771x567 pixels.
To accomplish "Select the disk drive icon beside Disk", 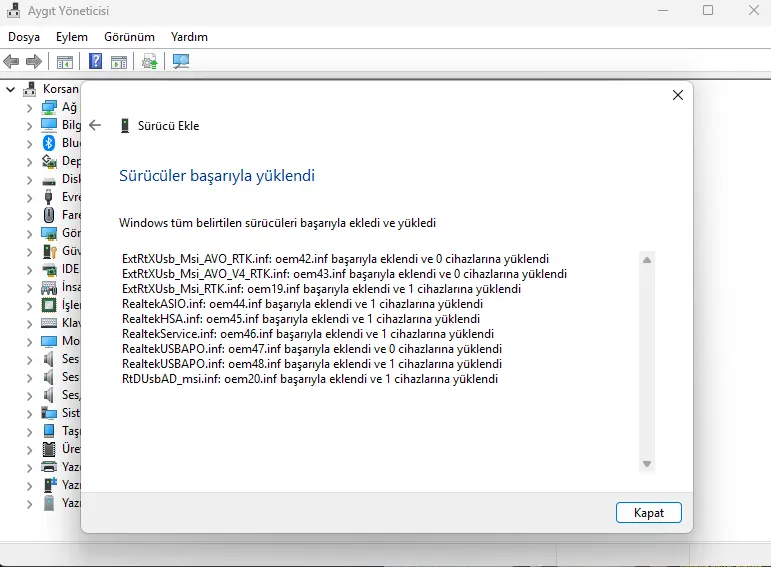I will (49, 181).
